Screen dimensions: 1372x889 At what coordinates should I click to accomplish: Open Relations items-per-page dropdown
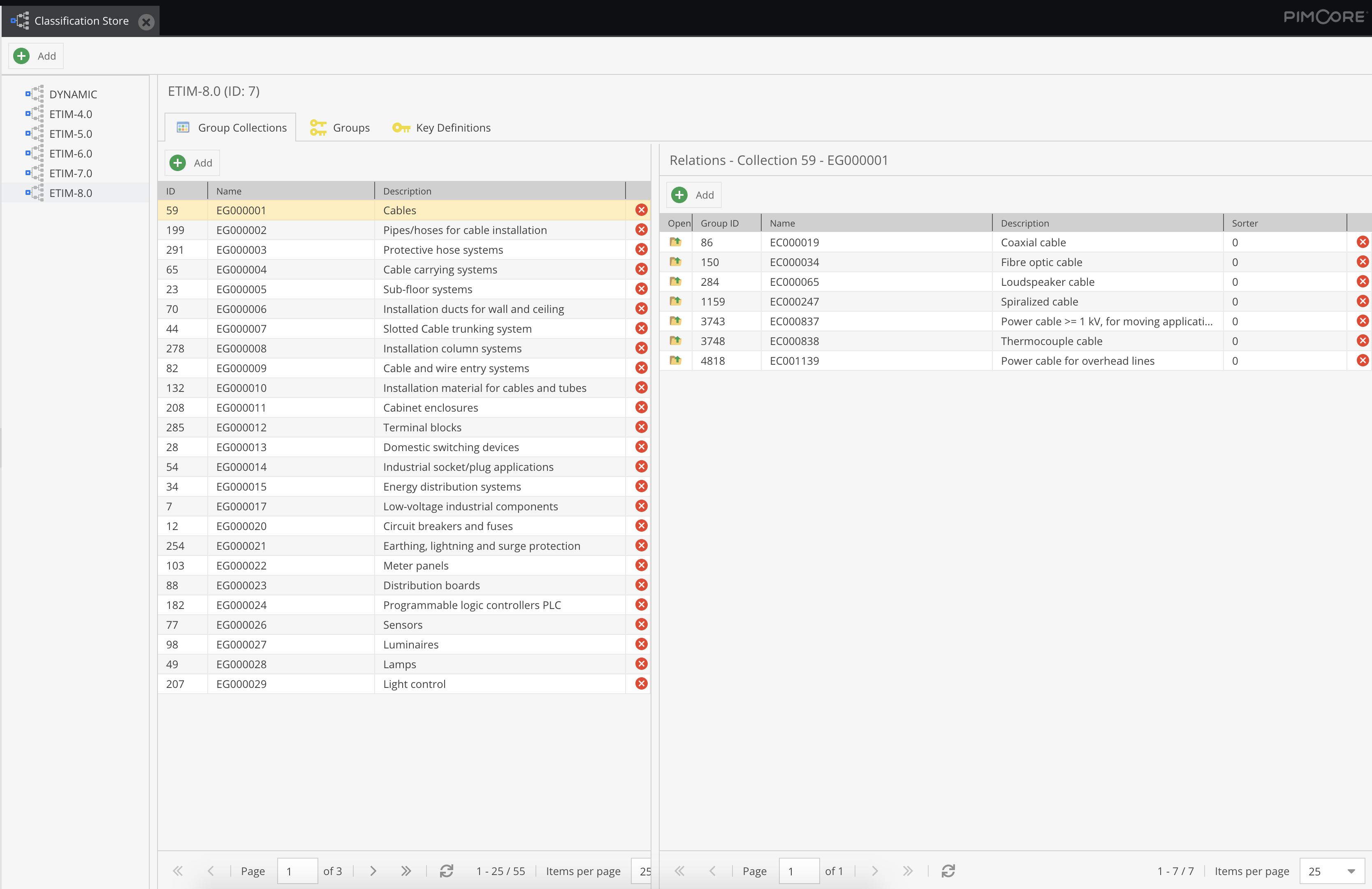1351,871
